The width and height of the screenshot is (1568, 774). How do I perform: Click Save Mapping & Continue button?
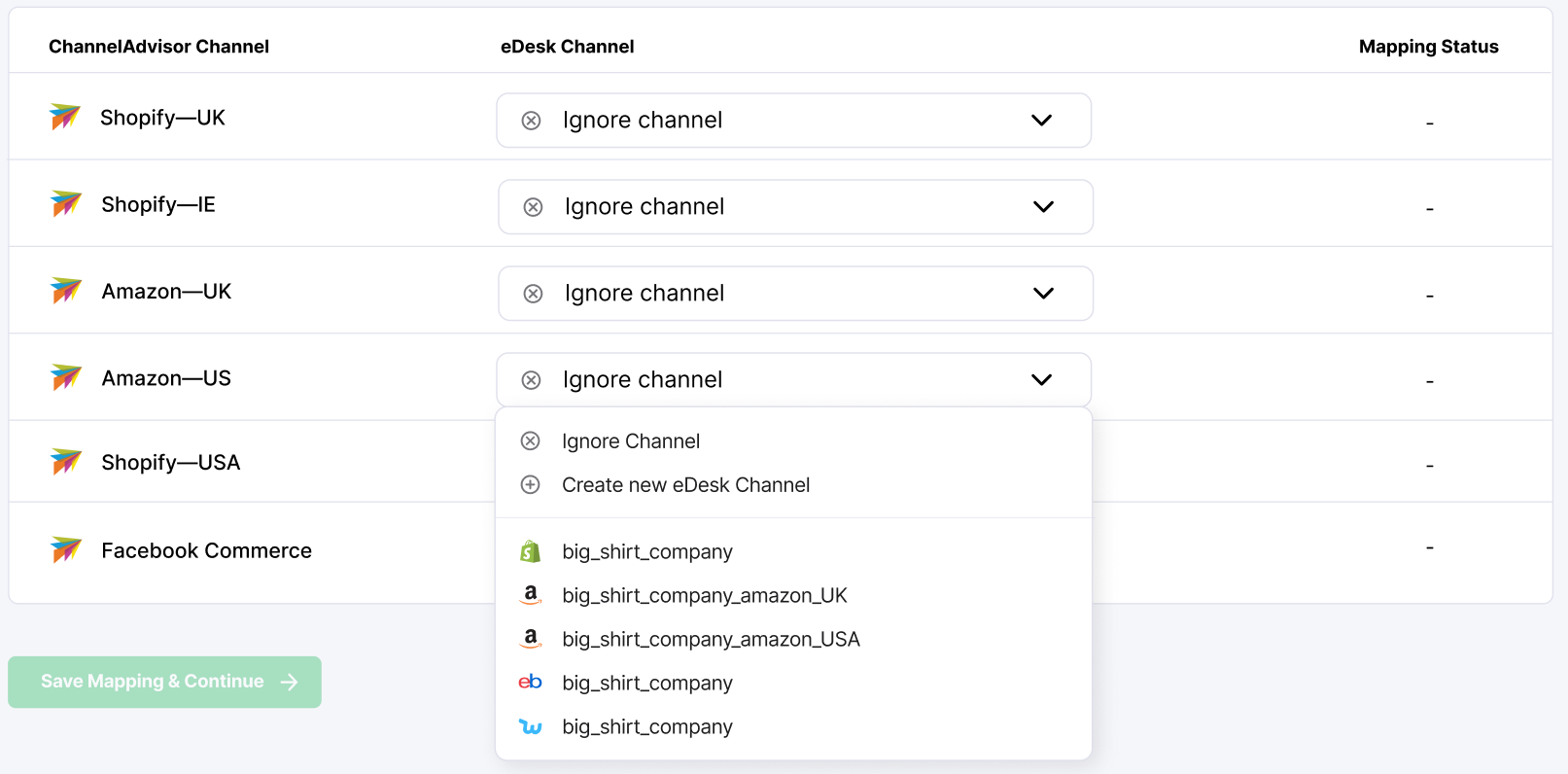click(164, 682)
